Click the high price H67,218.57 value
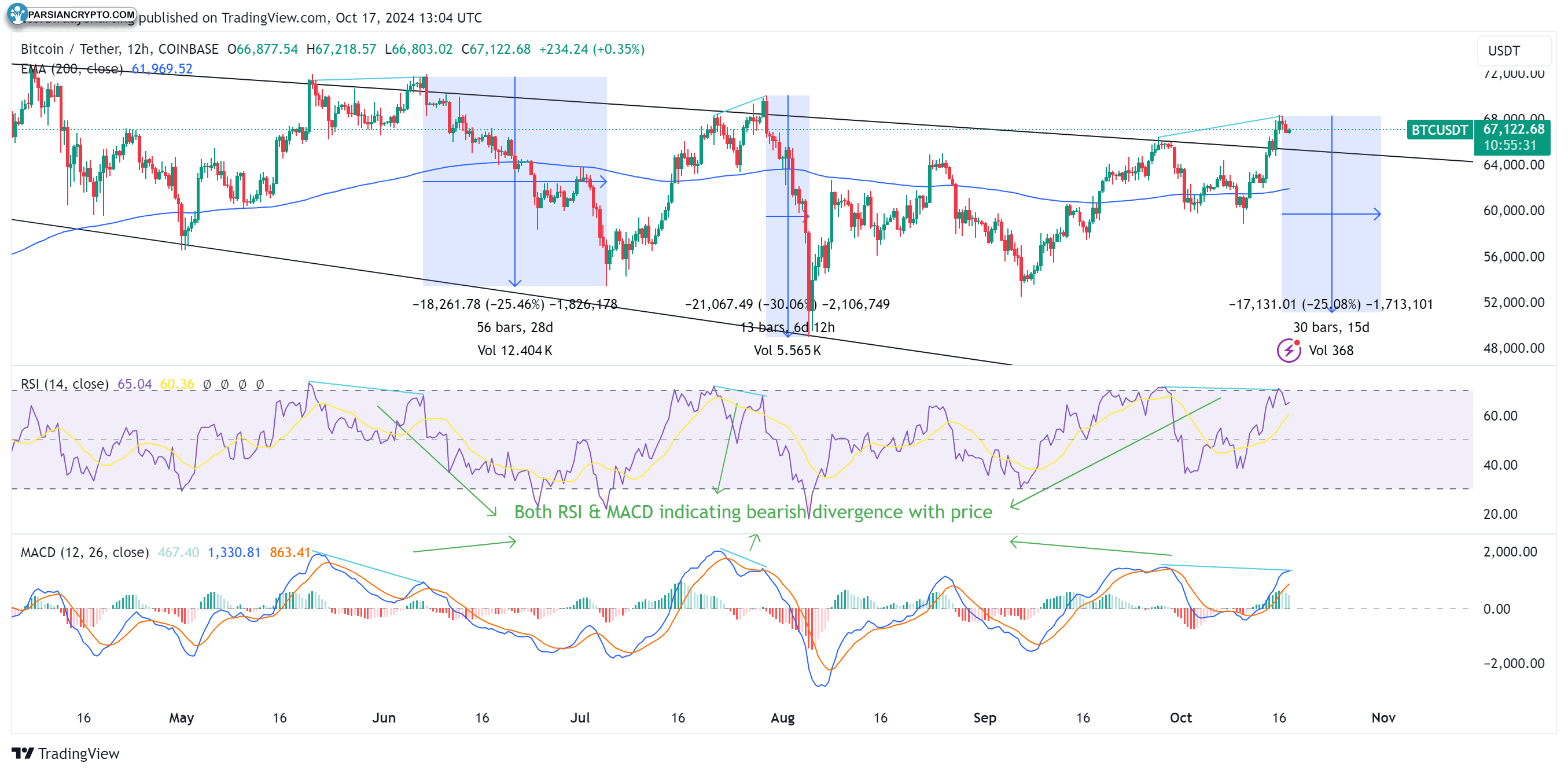 341,49
